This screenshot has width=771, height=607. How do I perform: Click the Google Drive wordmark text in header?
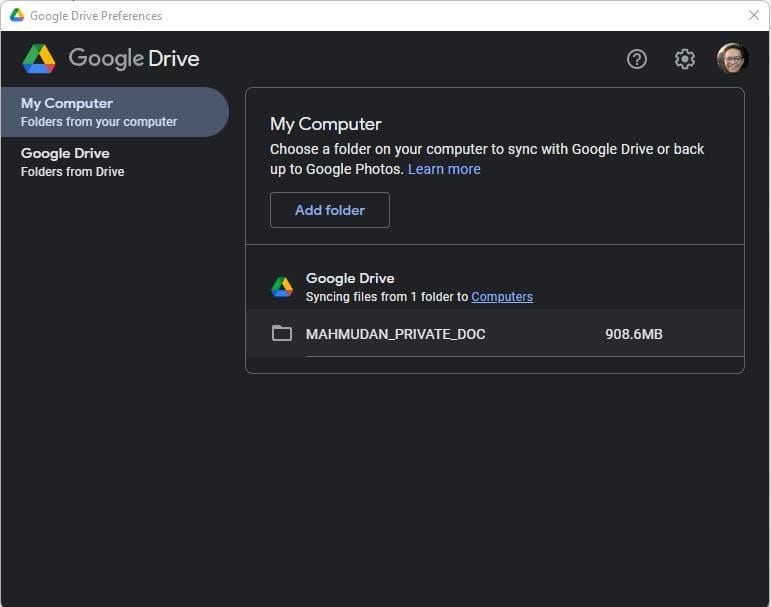(x=134, y=59)
